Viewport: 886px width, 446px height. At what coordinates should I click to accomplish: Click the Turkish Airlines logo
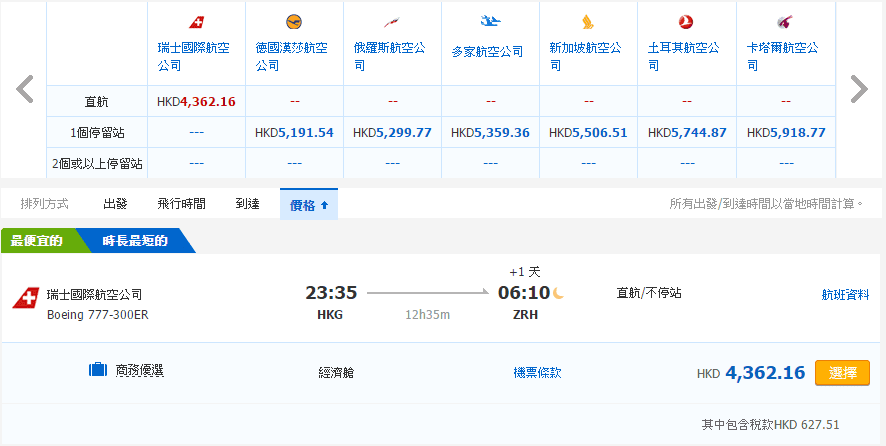(686, 22)
